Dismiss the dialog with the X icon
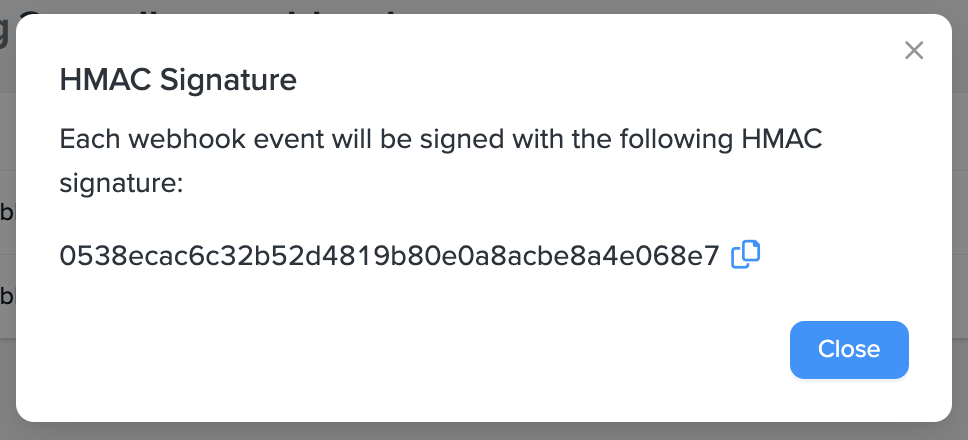Viewport: 968px width, 440px height. 913,50
